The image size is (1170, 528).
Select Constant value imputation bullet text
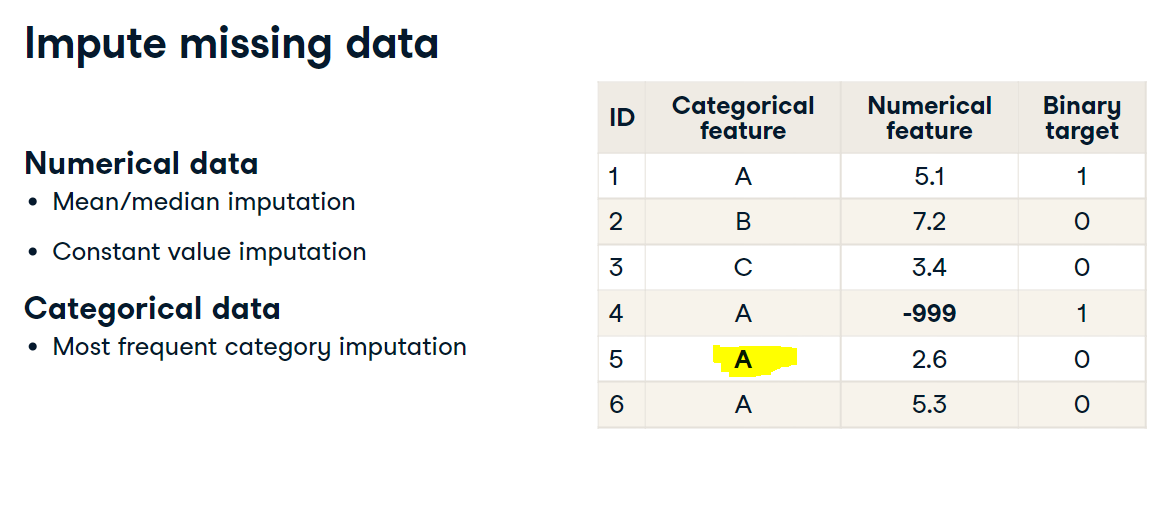tap(209, 252)
